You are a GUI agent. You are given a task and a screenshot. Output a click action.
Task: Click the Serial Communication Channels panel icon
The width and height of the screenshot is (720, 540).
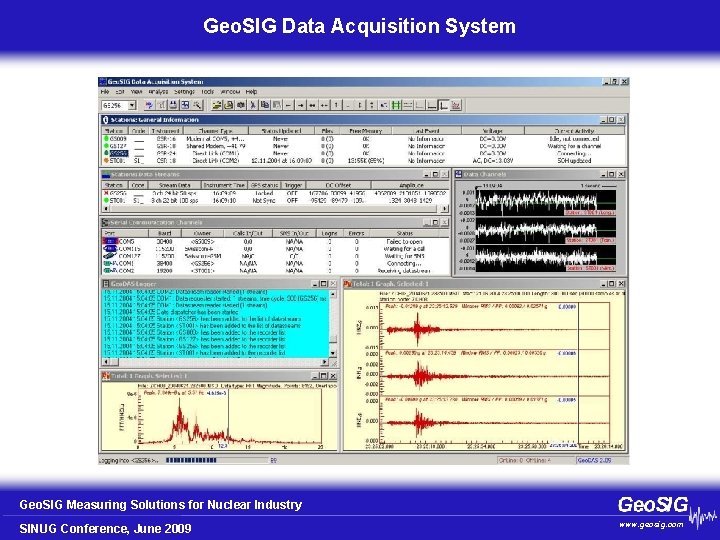pyautogui.click(x=106, y=222)
